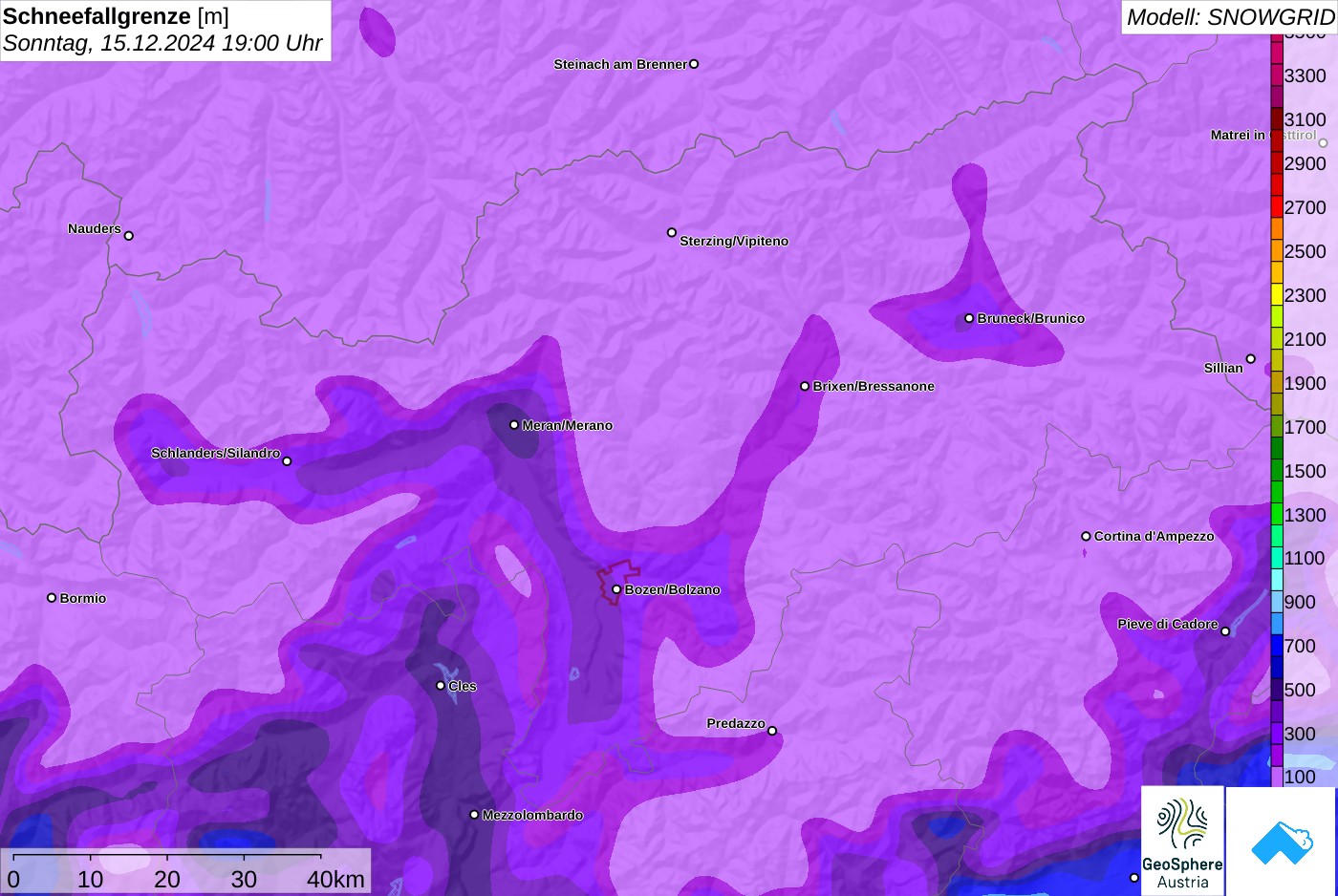
Task: Select the Nauders location marker
Action: tap(129, 236)
